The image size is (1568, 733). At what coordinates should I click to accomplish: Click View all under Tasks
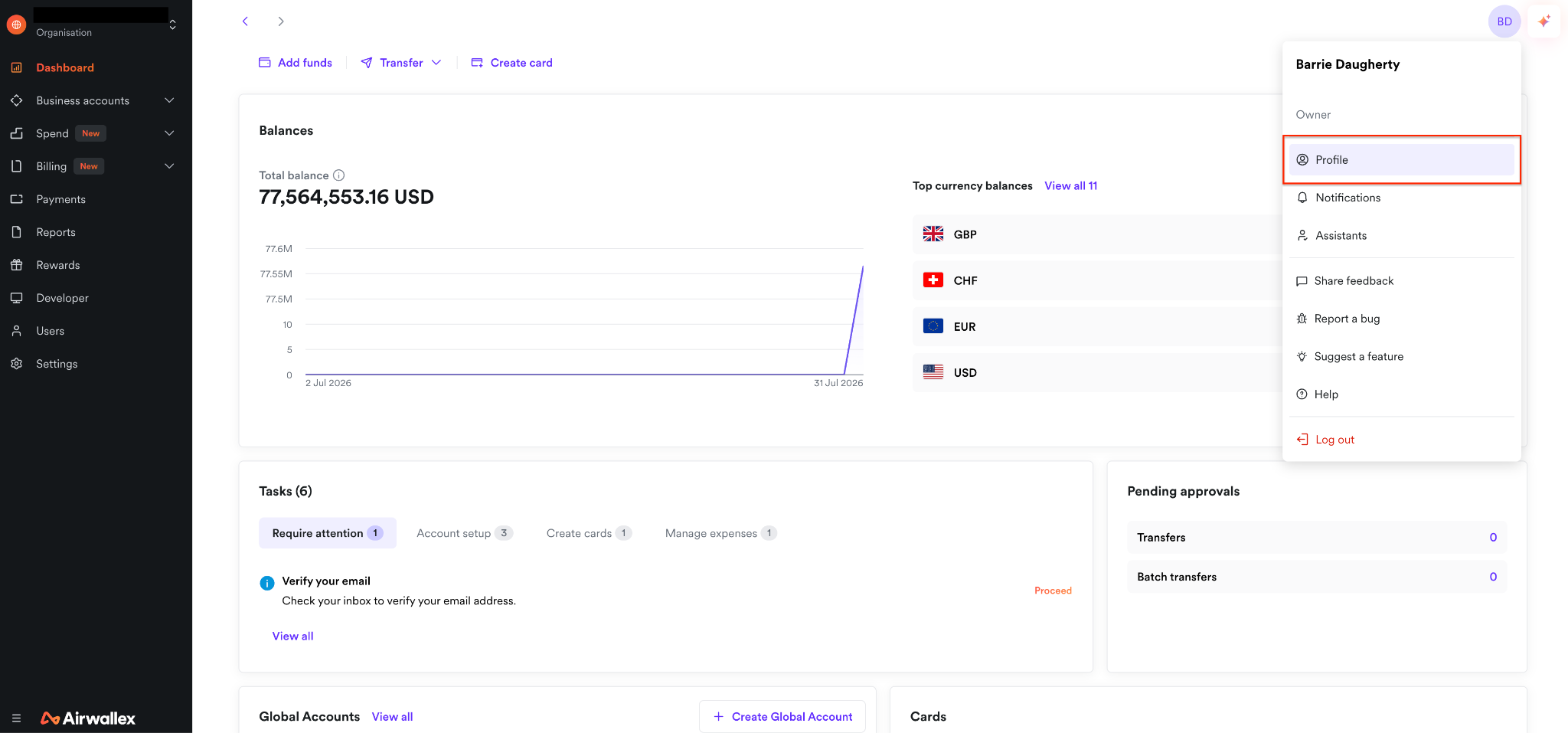pyautogui.click(x=292, y=636)
